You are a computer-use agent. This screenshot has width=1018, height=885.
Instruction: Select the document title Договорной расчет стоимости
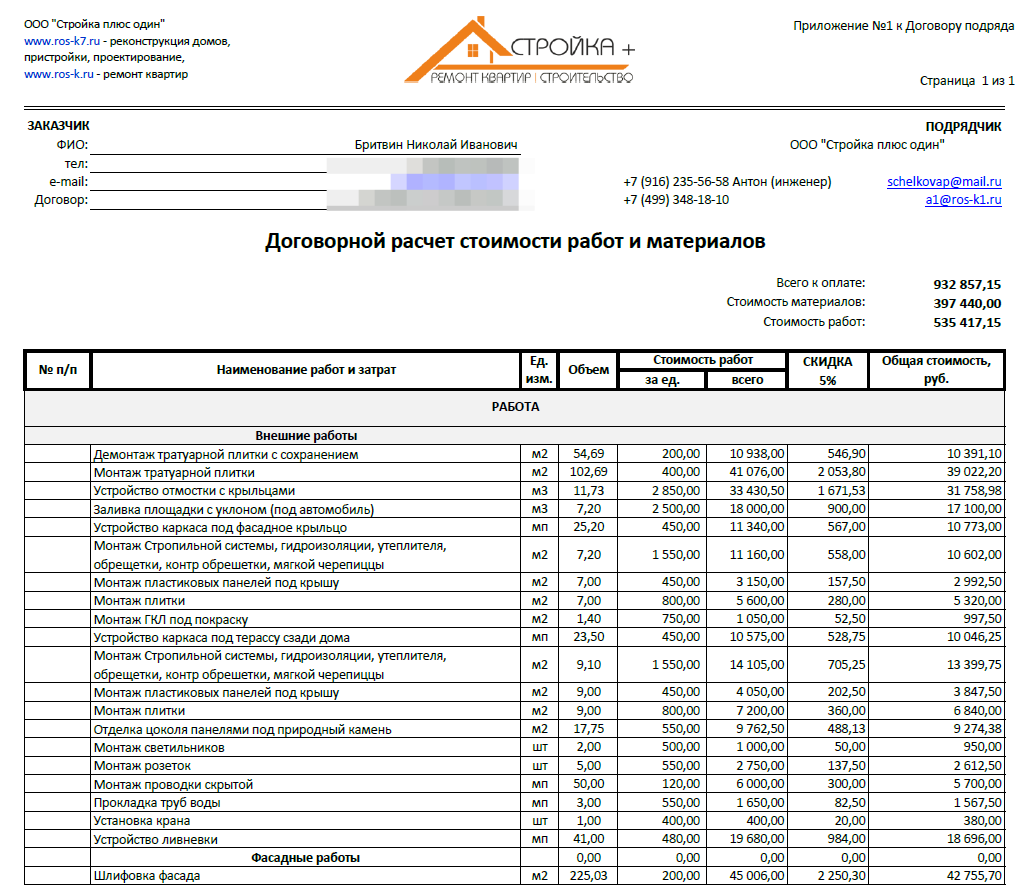(x=515, y=241)
